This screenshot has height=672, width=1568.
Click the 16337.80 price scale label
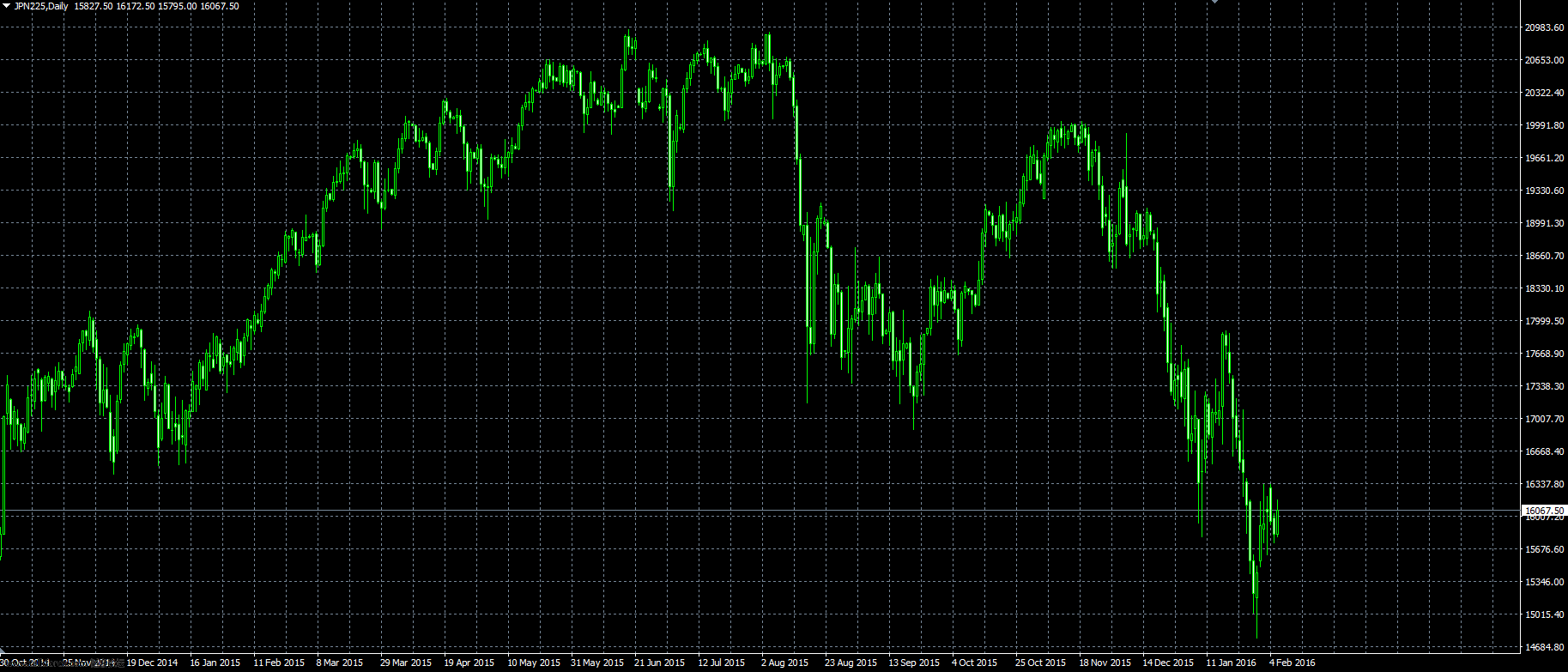click(x=1544, y=484)
